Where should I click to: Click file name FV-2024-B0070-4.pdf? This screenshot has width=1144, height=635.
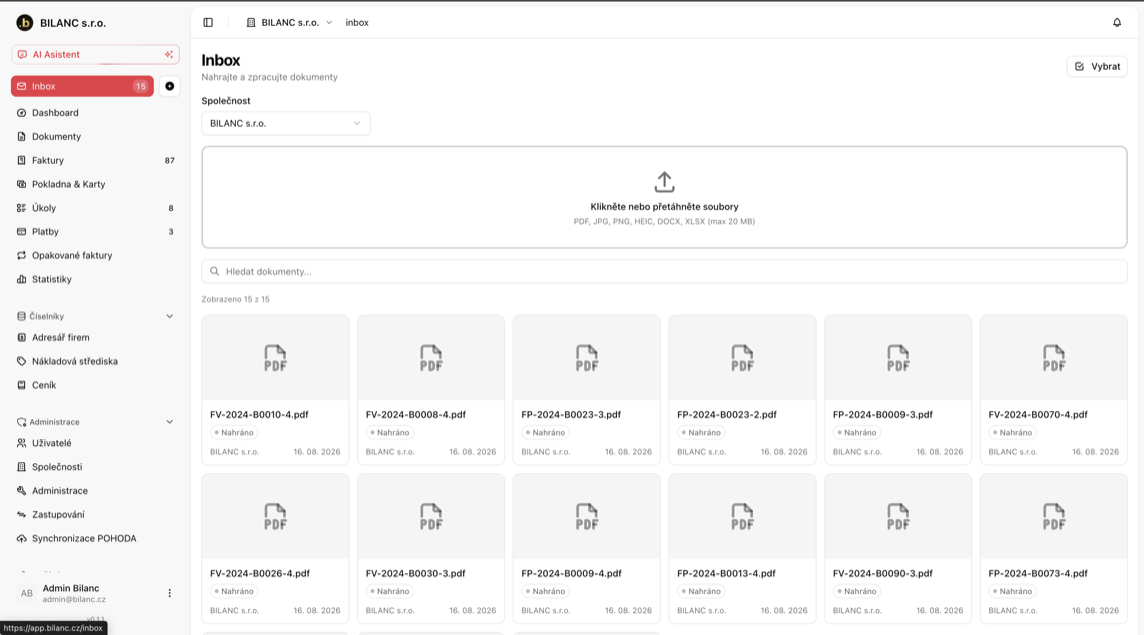(1037, 415)
